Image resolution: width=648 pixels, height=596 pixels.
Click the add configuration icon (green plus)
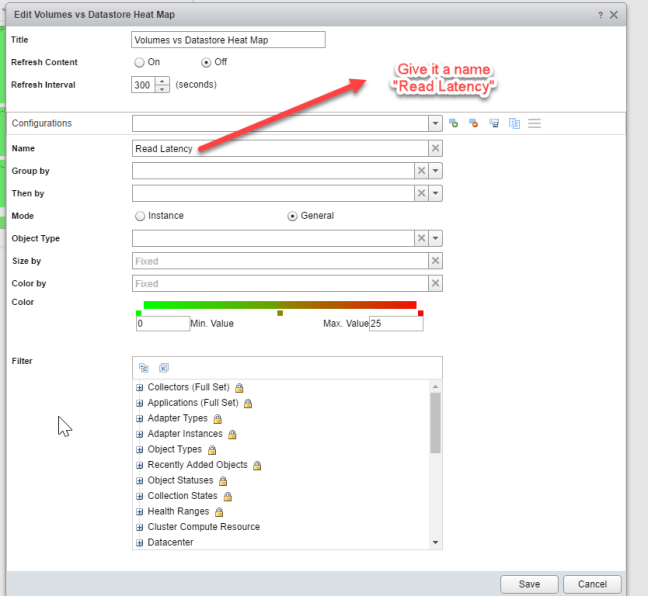[x=453, y=123]
